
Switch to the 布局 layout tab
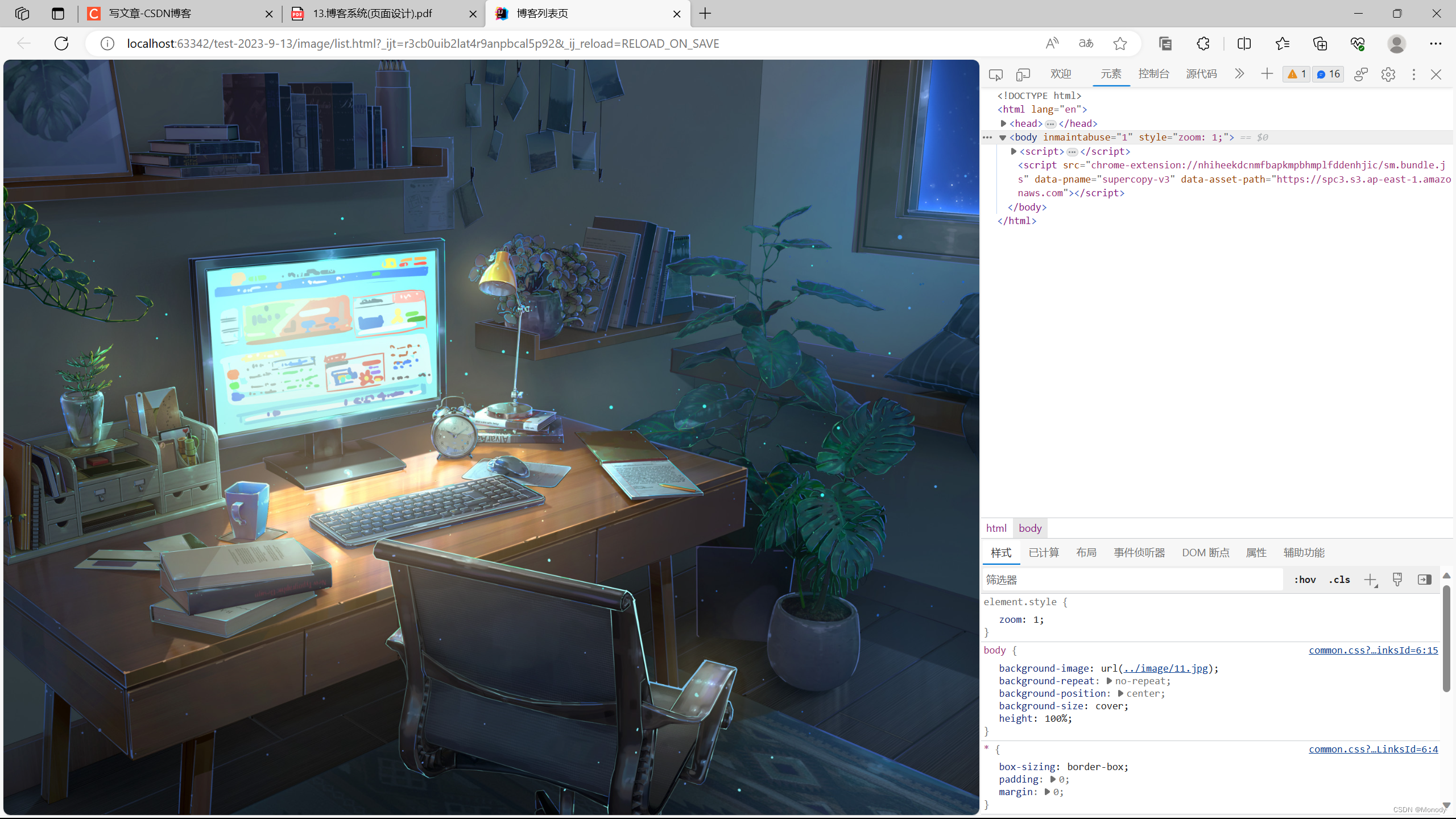(x=1086, y=553)
